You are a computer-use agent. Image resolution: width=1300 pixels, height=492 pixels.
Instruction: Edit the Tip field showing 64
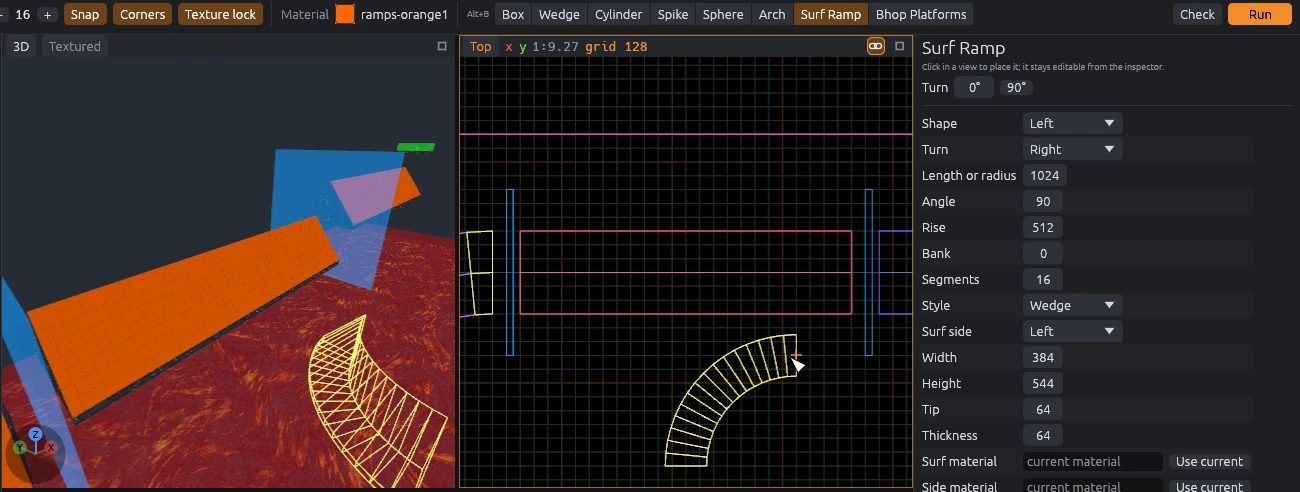click(1043, 409)
